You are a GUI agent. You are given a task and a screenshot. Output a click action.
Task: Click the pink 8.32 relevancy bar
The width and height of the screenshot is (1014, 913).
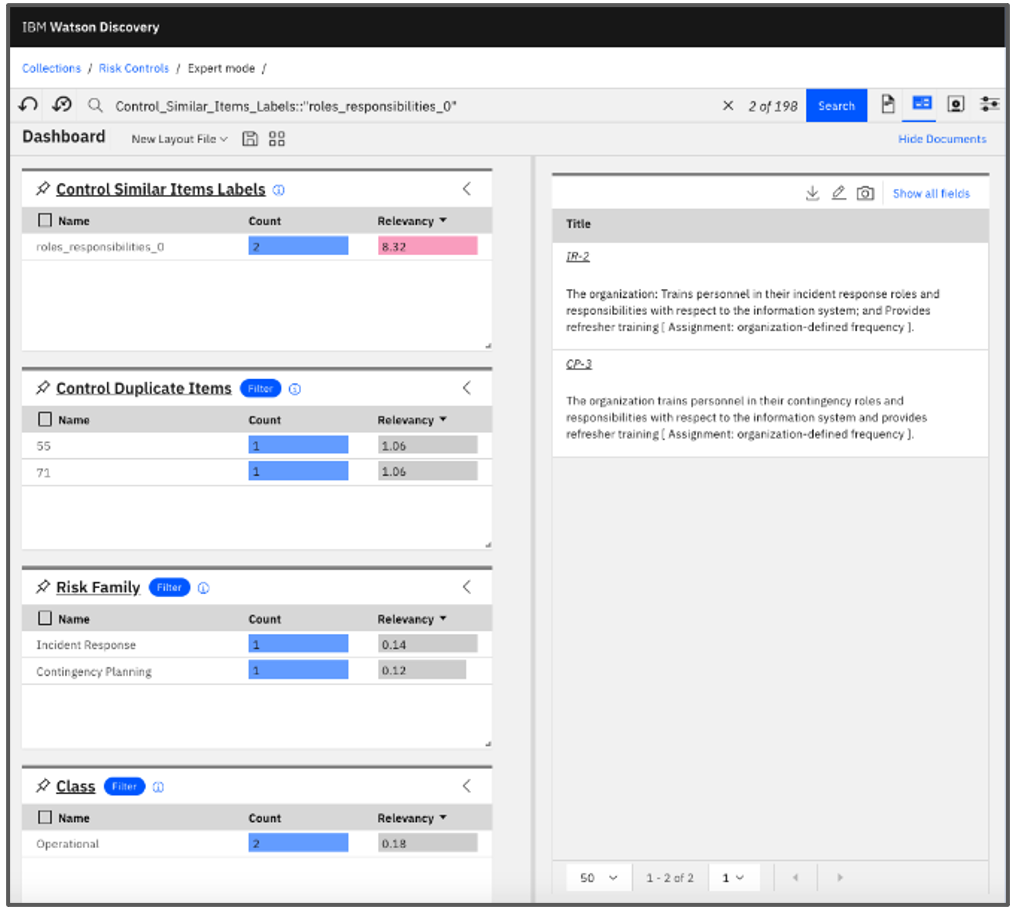tap(427, 246)
